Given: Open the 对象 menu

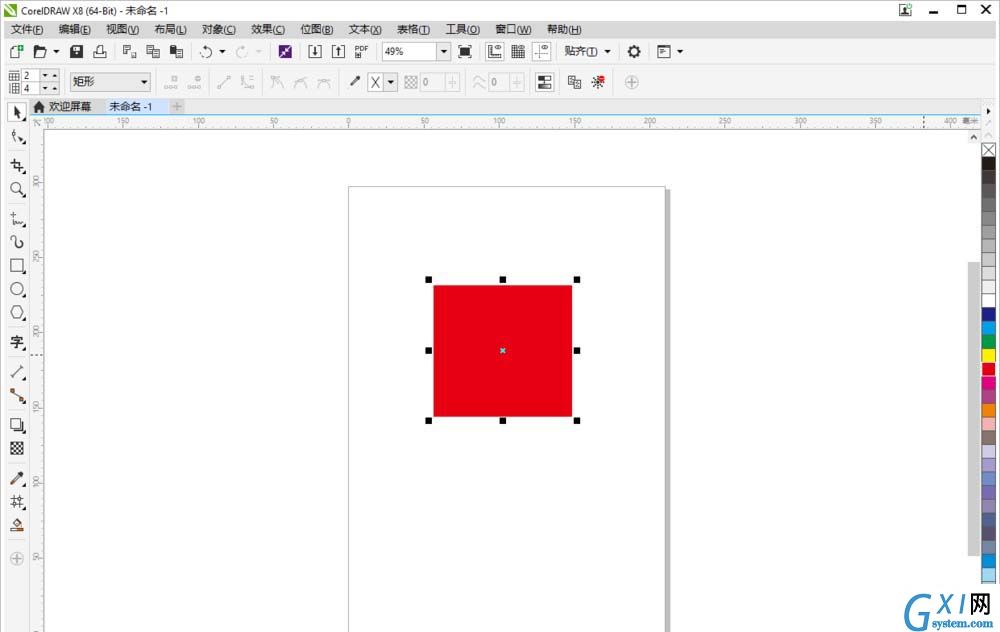Looking at the screenshot, I should [x=219, y=29].
